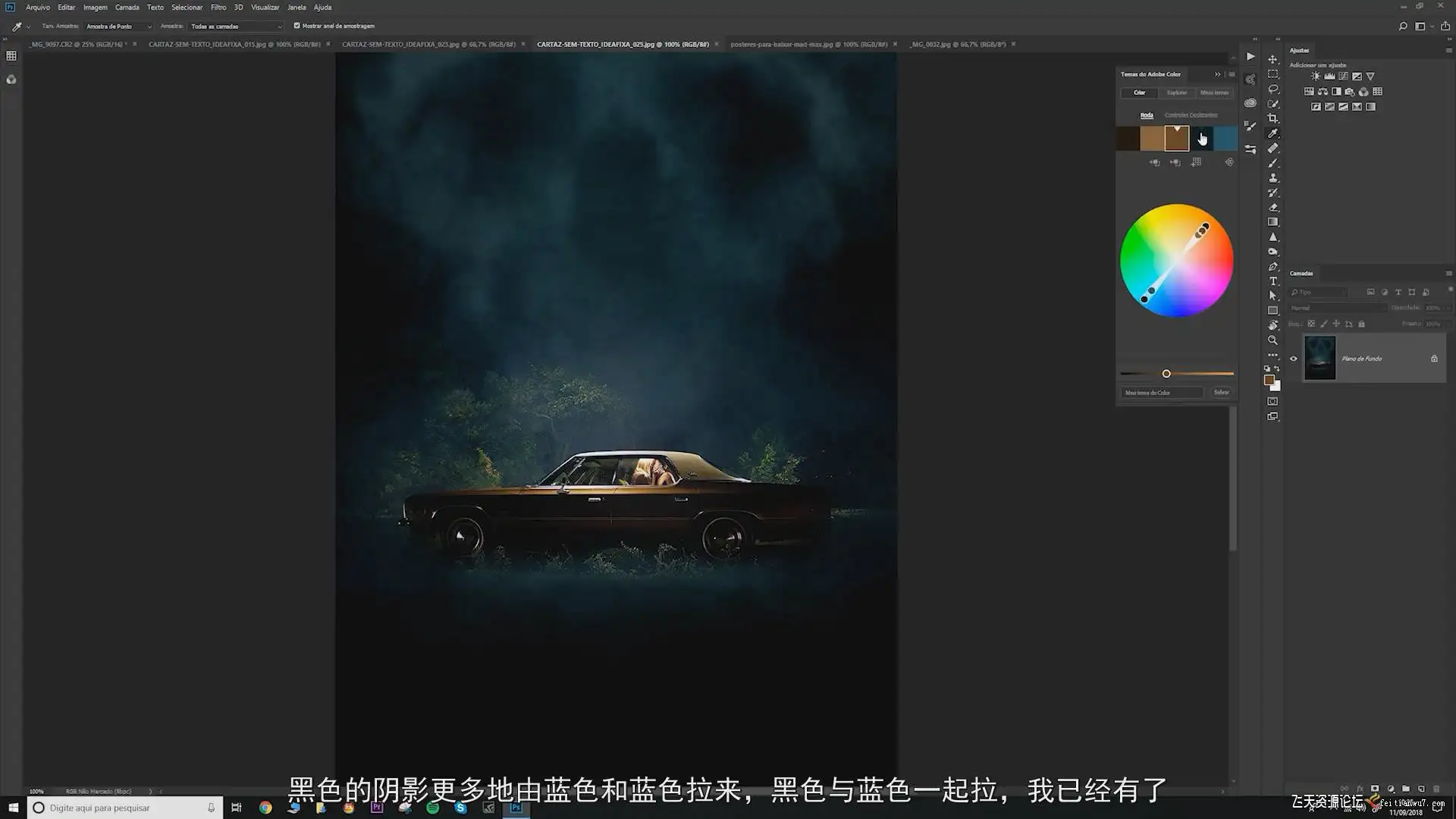Select the teal blue theme swatch
The image size is (1456, 819).
pos(1225,139)
